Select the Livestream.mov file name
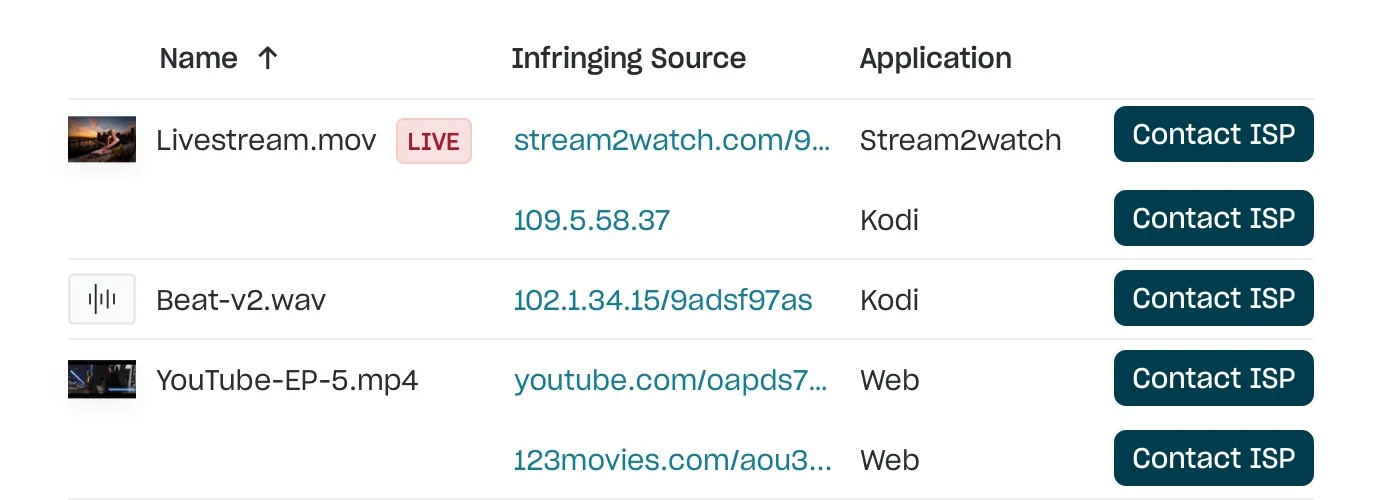The image size is (1380, 500). pos(266,140)
